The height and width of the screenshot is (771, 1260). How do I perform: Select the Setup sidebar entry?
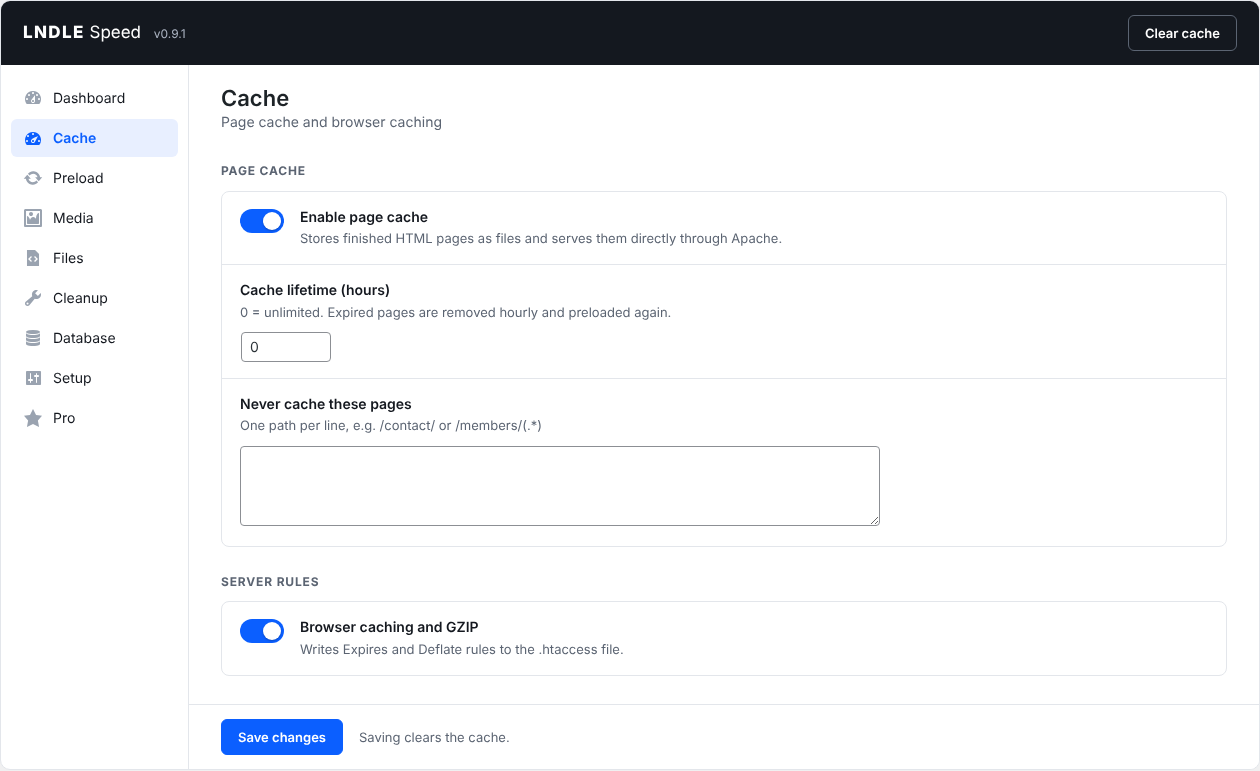coord(94,378)
